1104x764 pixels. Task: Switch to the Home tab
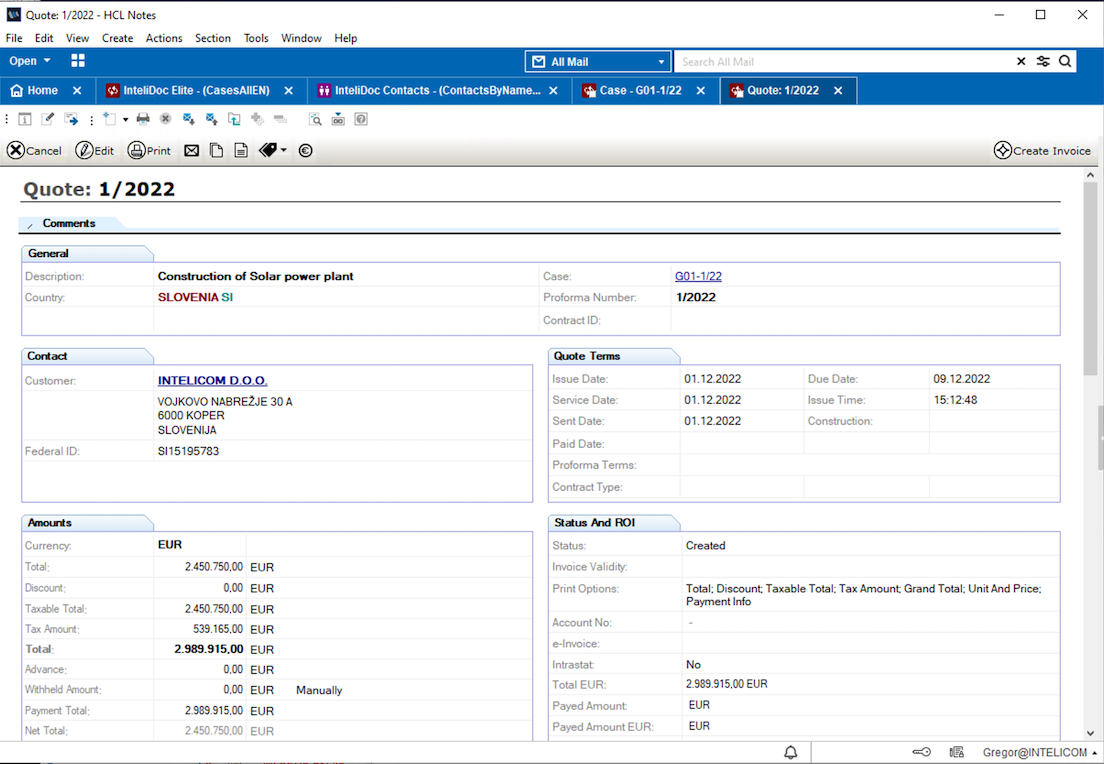pos(34,90)
